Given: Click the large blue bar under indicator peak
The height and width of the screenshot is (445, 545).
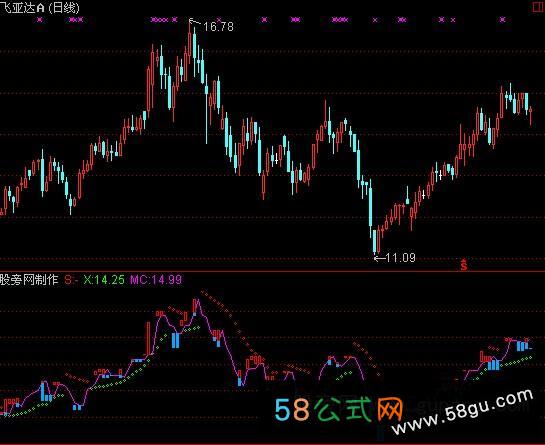Looking at the screenshot, I should pyautogui.click(x=176, y=340).
